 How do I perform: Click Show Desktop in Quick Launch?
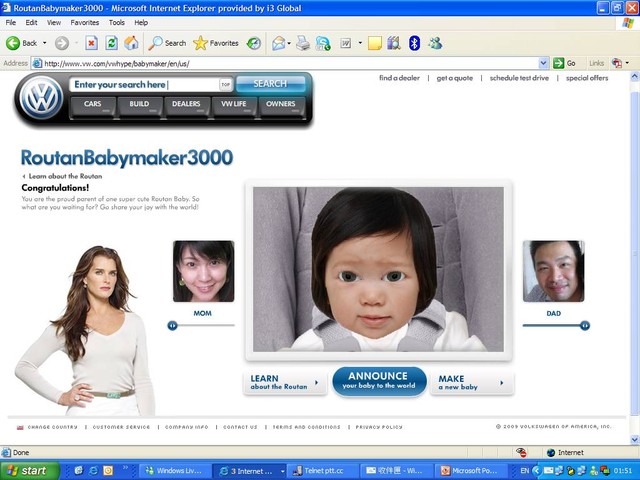click(x=79, y=471)
